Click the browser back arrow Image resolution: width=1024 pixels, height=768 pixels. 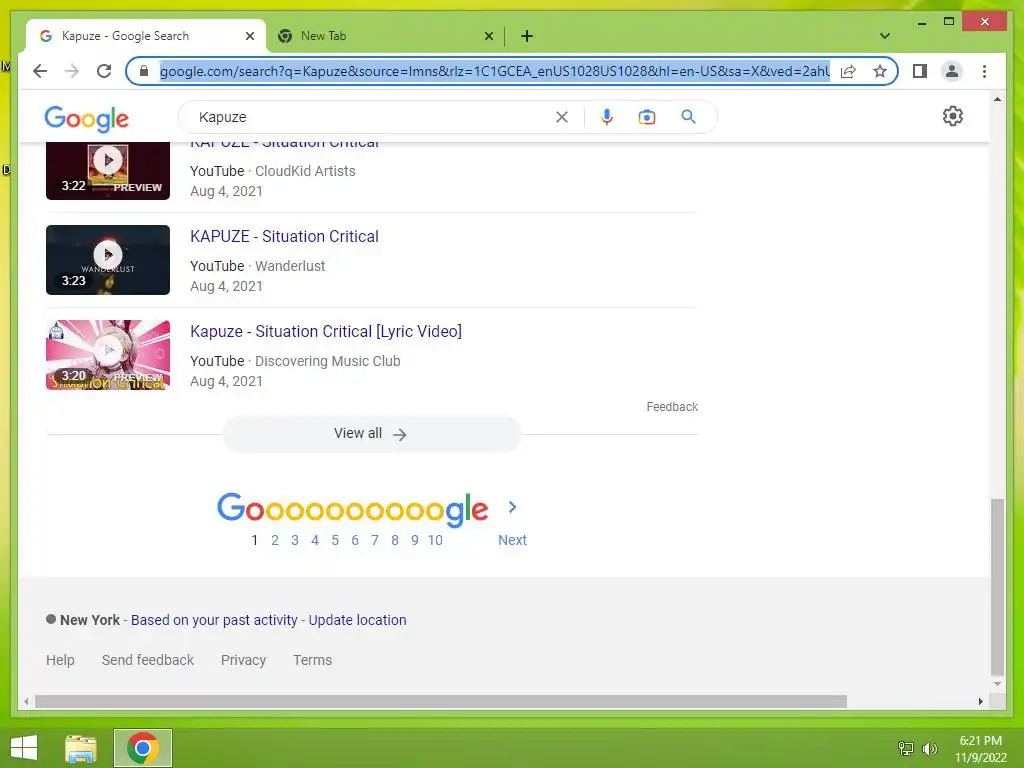click(x=40, y=71)
